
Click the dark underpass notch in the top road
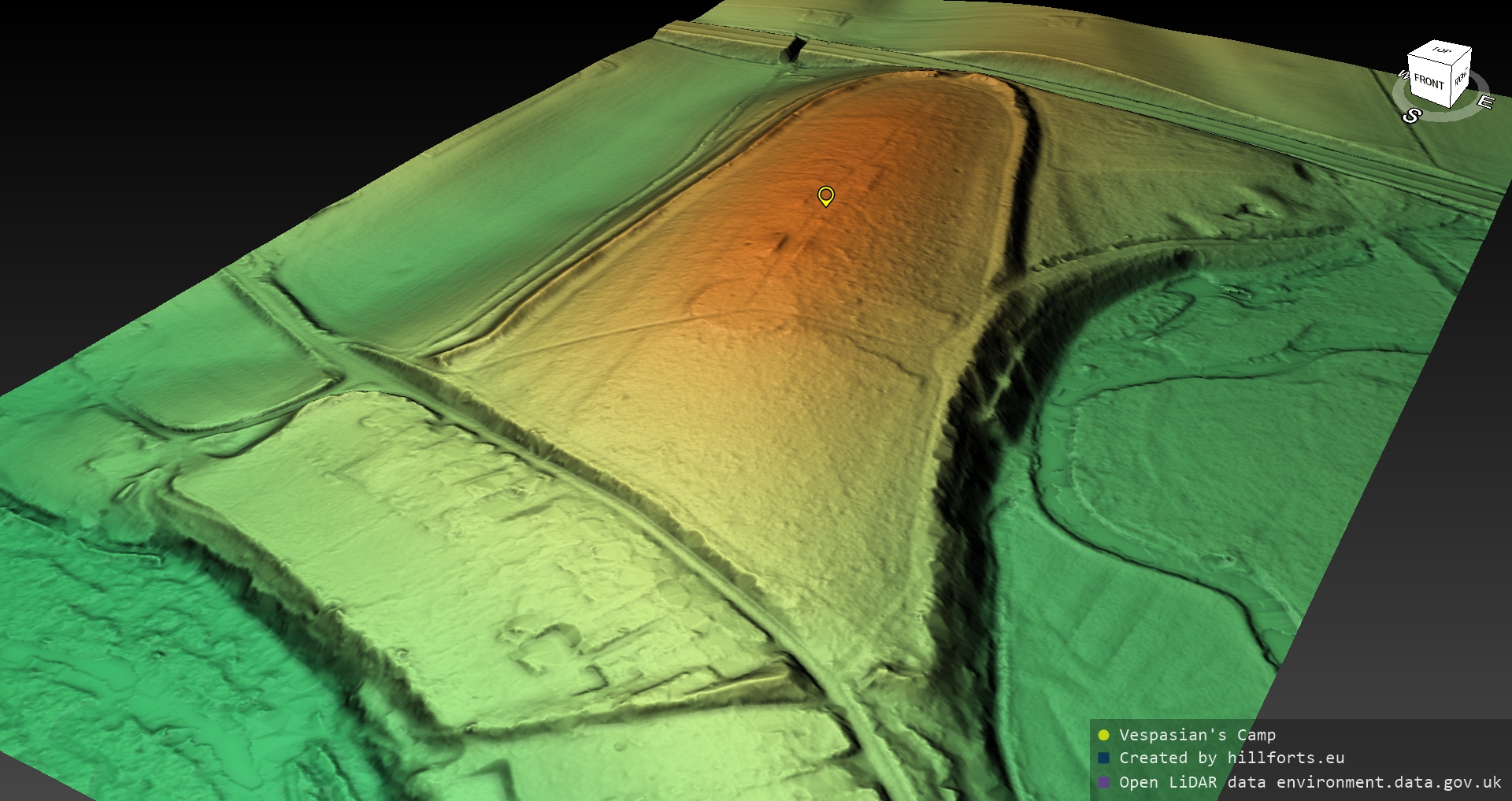pos(795,49)
